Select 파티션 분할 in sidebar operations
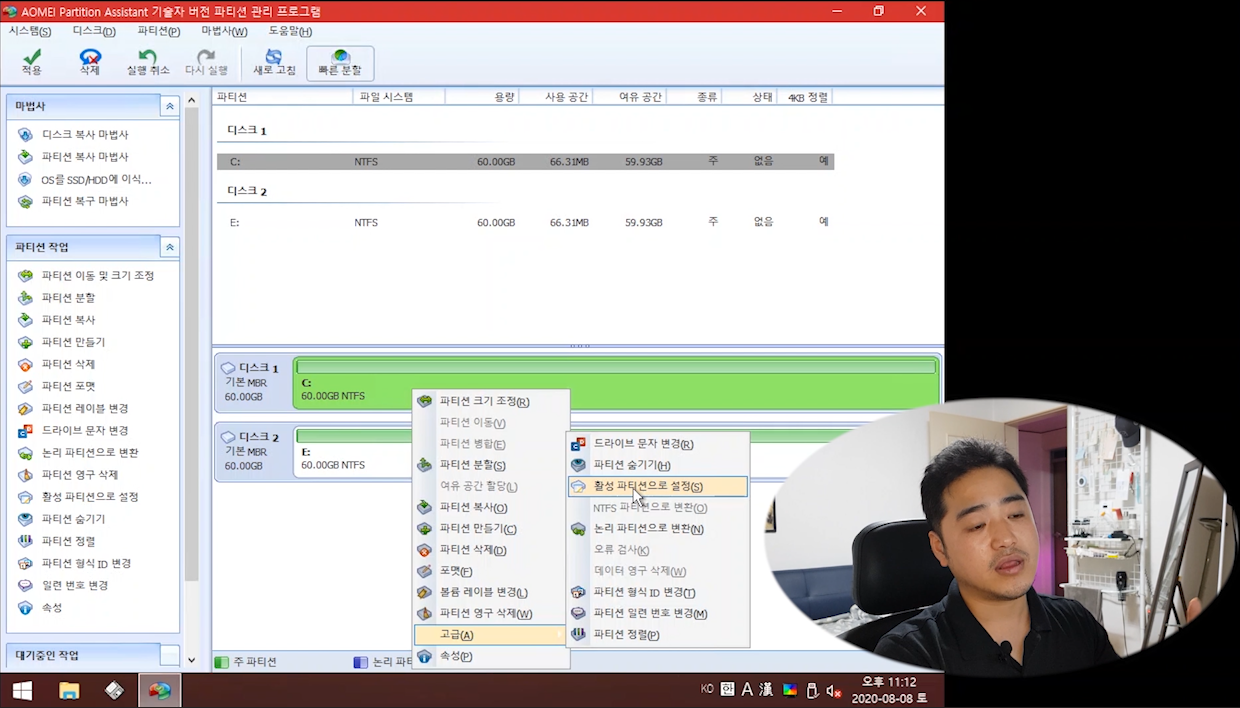 coord(57,297)
